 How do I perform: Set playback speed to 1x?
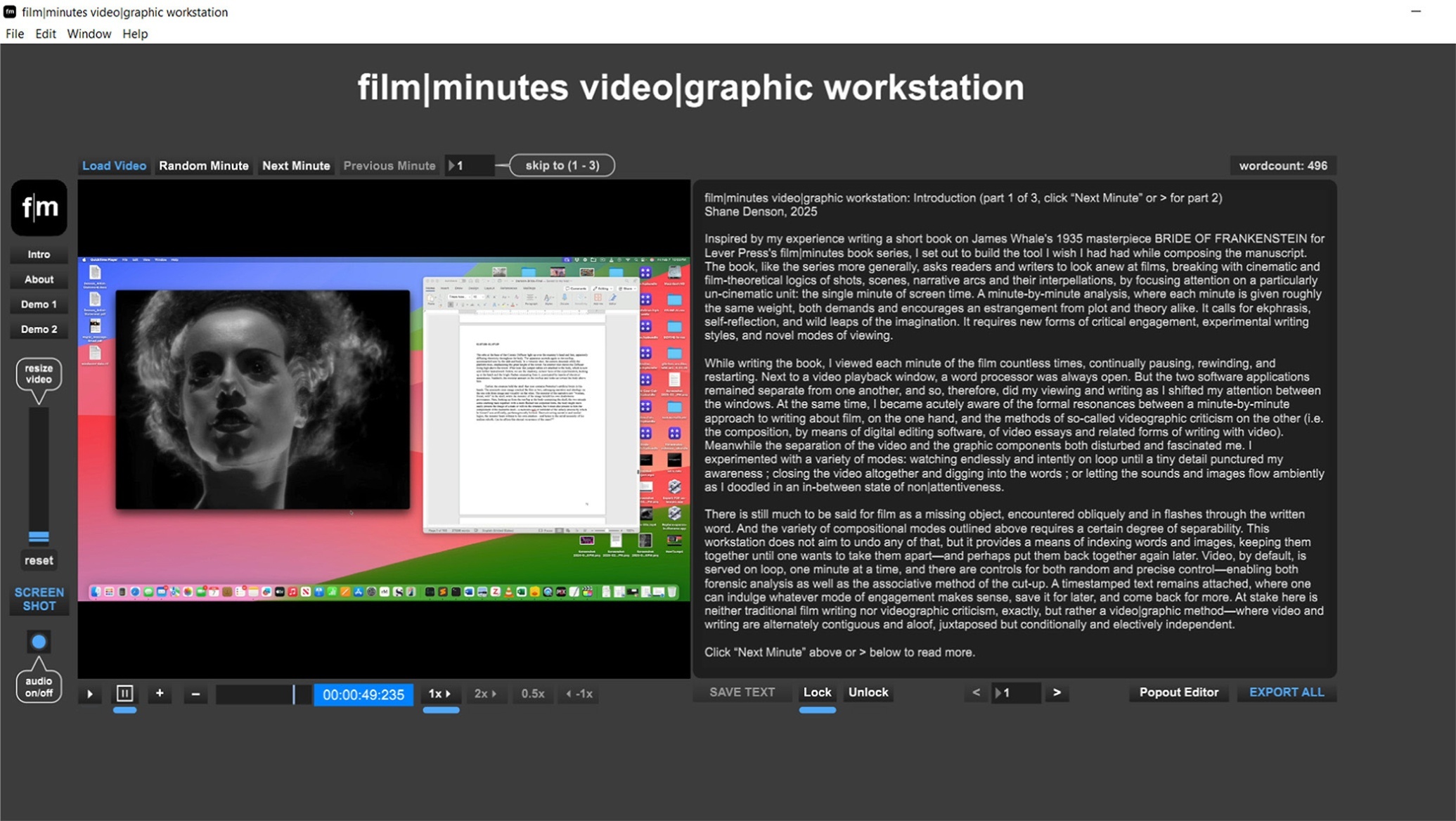[x=440, y=694]
